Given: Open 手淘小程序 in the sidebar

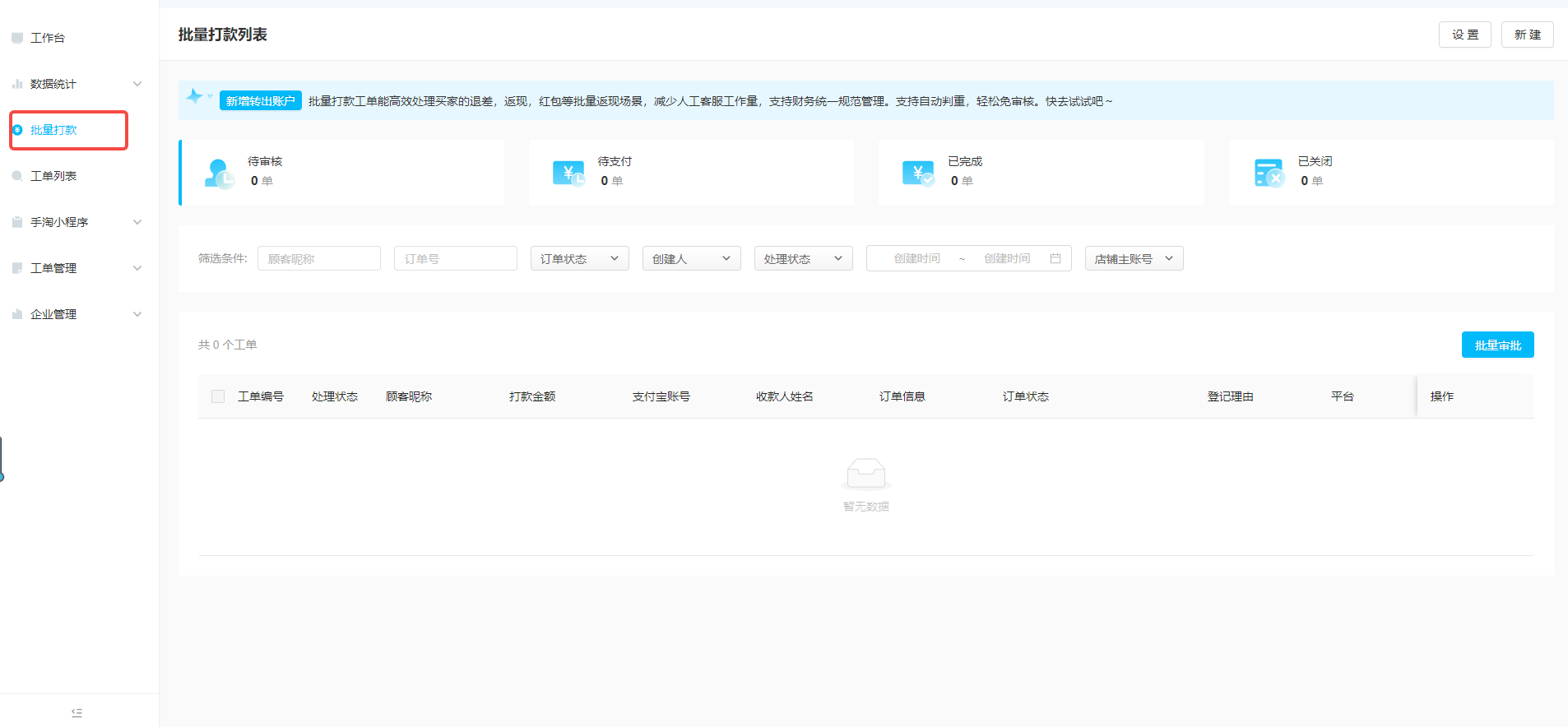Looking at the screenshot, I should [x=59, y=222].
